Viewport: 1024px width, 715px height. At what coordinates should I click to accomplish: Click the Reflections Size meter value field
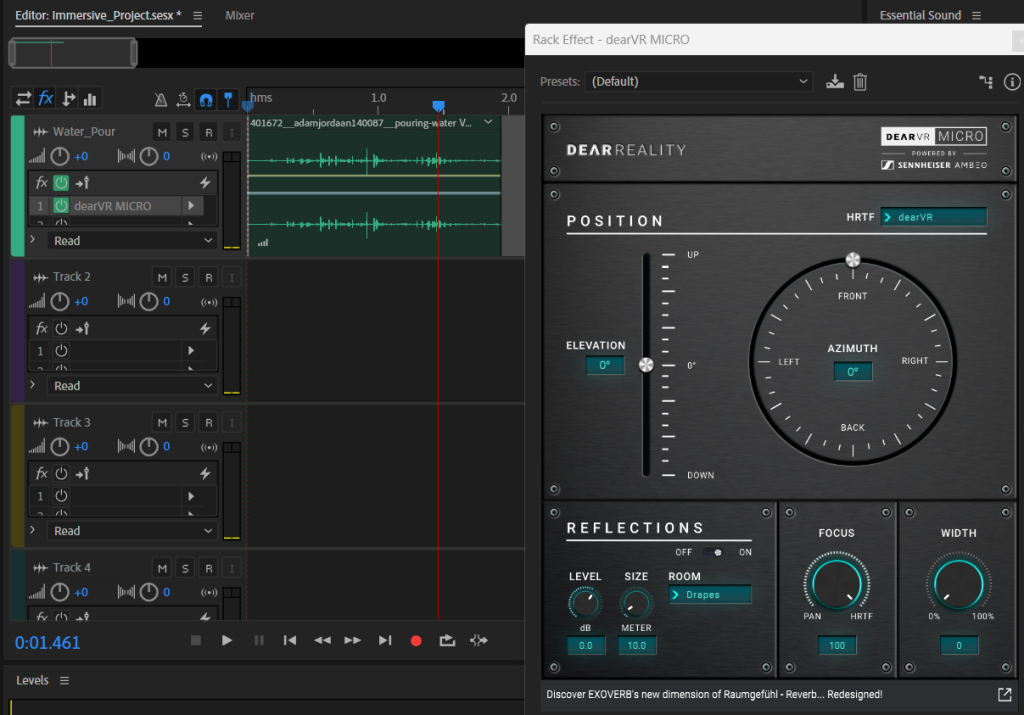[637, 646]
